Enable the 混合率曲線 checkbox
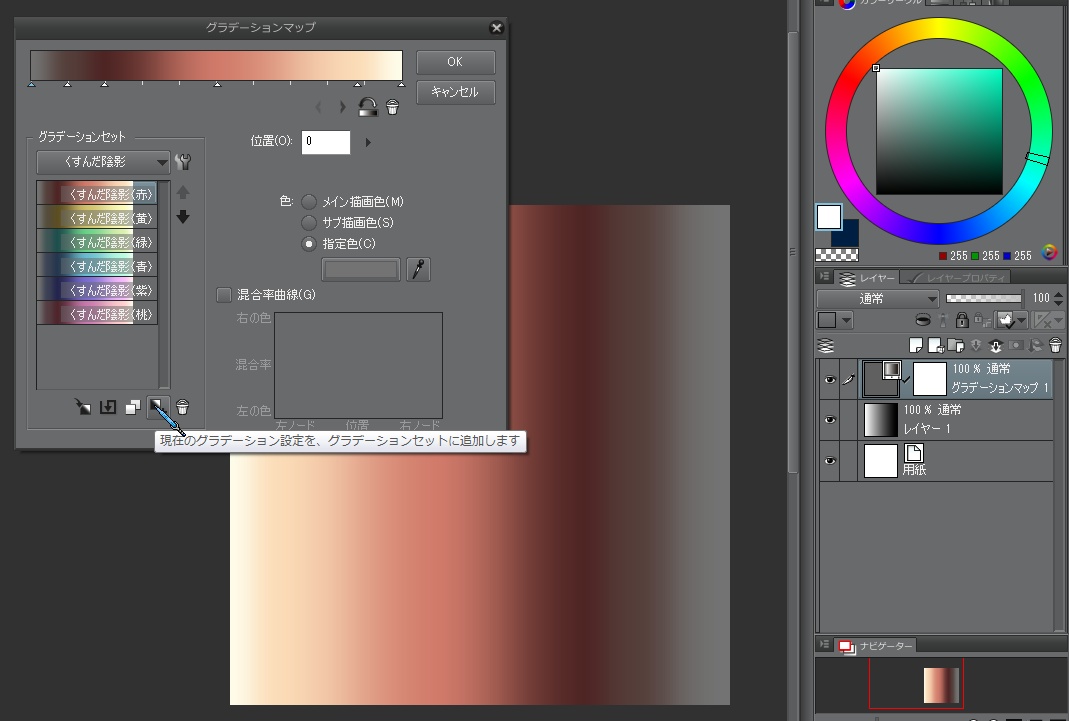1069x721 pixels. pyautogui.click(x=224, y=295)
